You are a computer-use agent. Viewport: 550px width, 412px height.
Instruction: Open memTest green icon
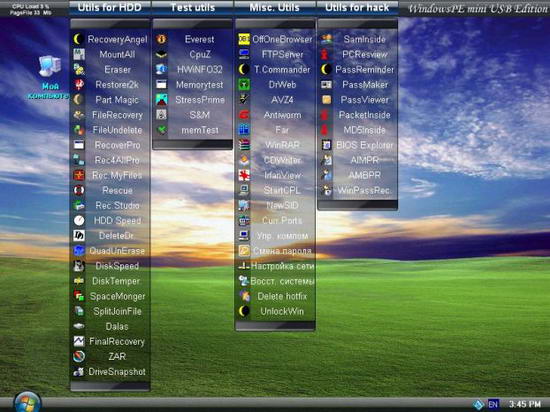(161, 130)
